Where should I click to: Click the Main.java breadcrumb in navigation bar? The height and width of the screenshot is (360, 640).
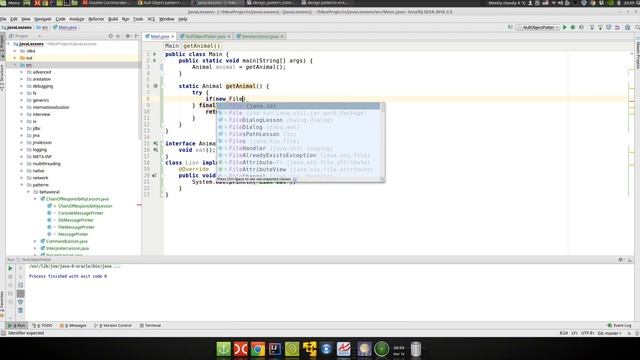point(64,27)
